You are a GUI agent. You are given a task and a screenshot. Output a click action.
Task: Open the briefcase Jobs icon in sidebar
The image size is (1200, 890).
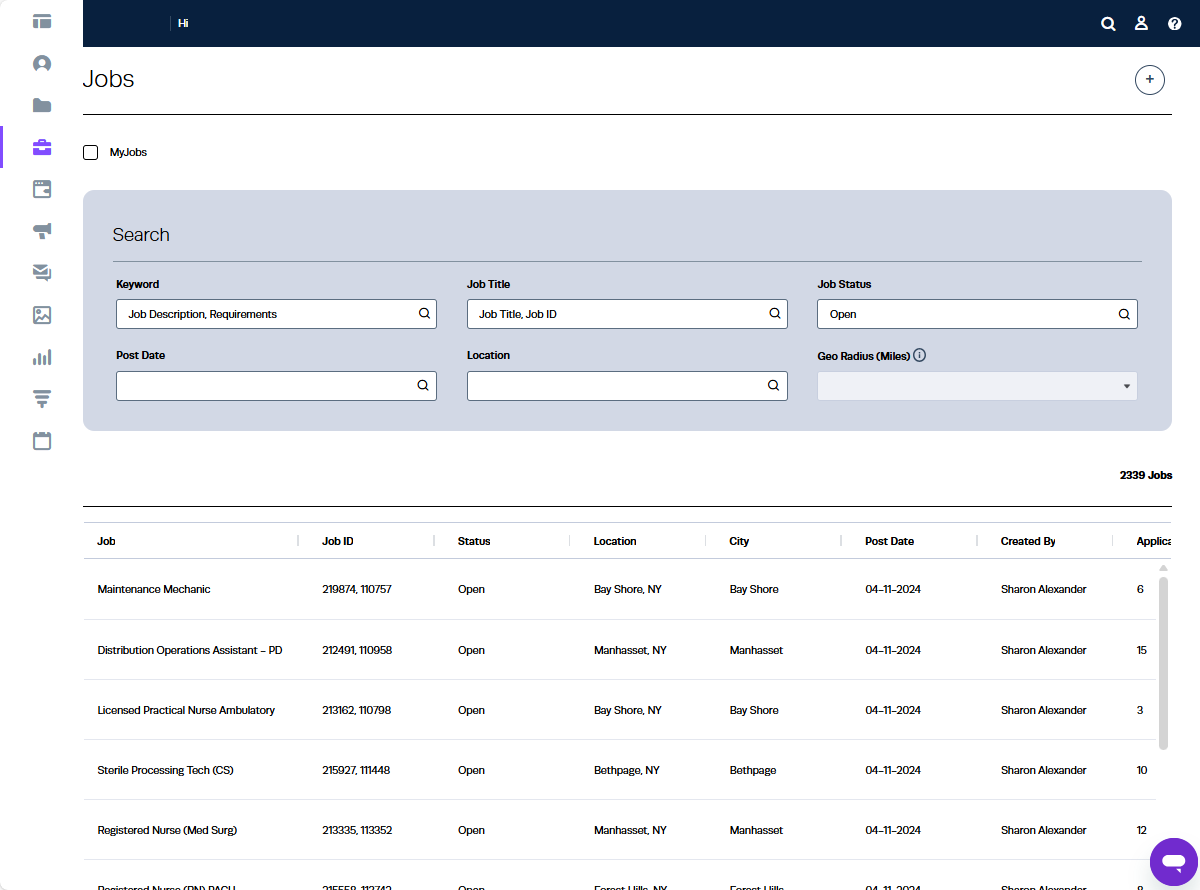(42, 148)
